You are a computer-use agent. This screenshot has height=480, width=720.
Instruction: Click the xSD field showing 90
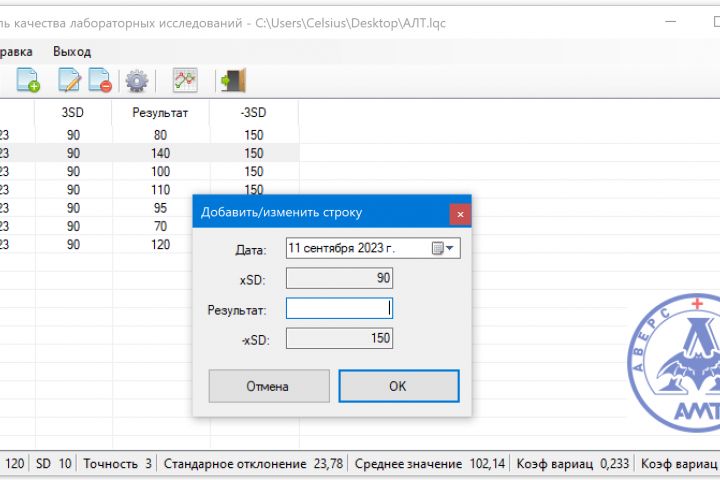tap(339, 278)
